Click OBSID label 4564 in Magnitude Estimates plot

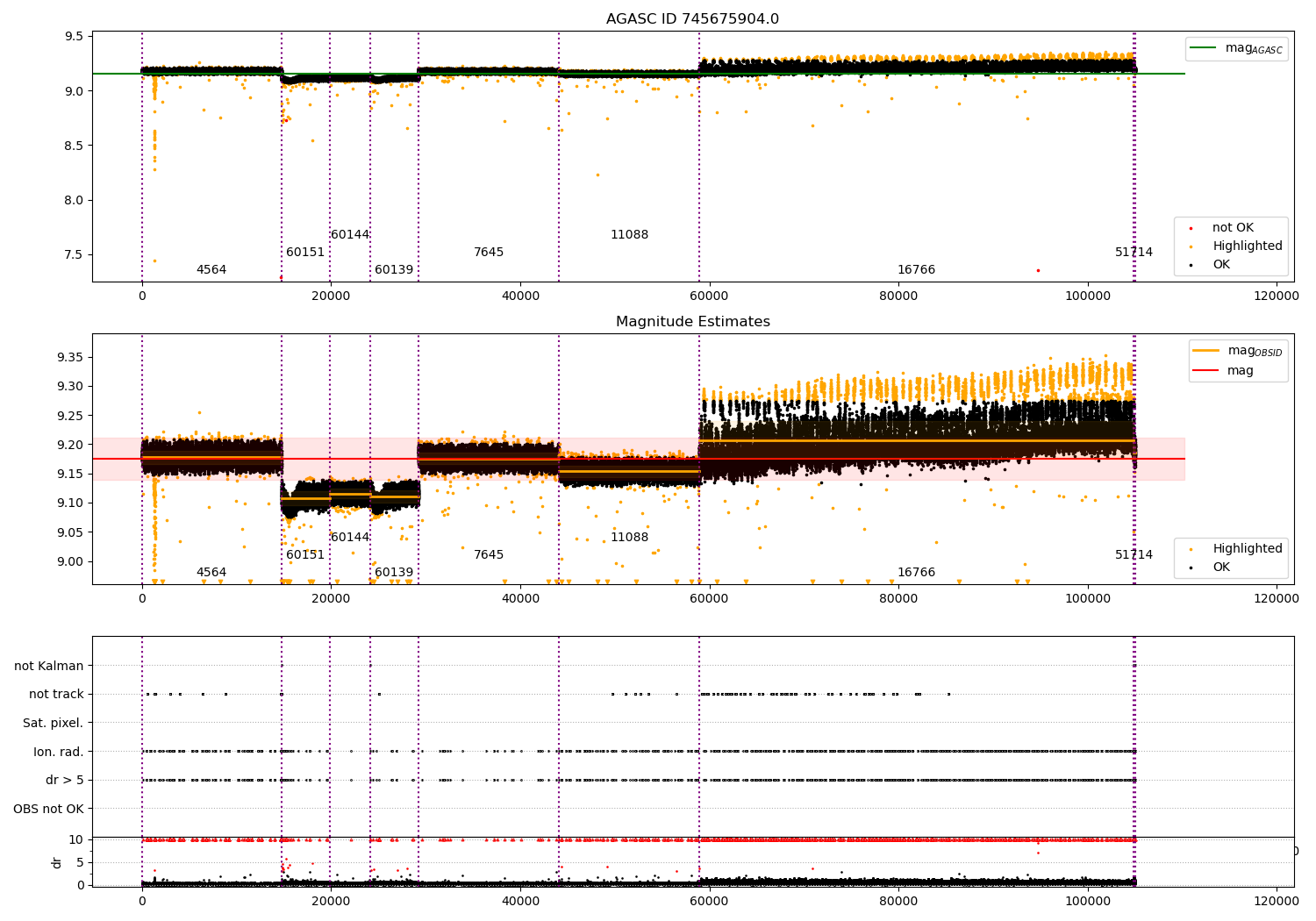[211, 573]
